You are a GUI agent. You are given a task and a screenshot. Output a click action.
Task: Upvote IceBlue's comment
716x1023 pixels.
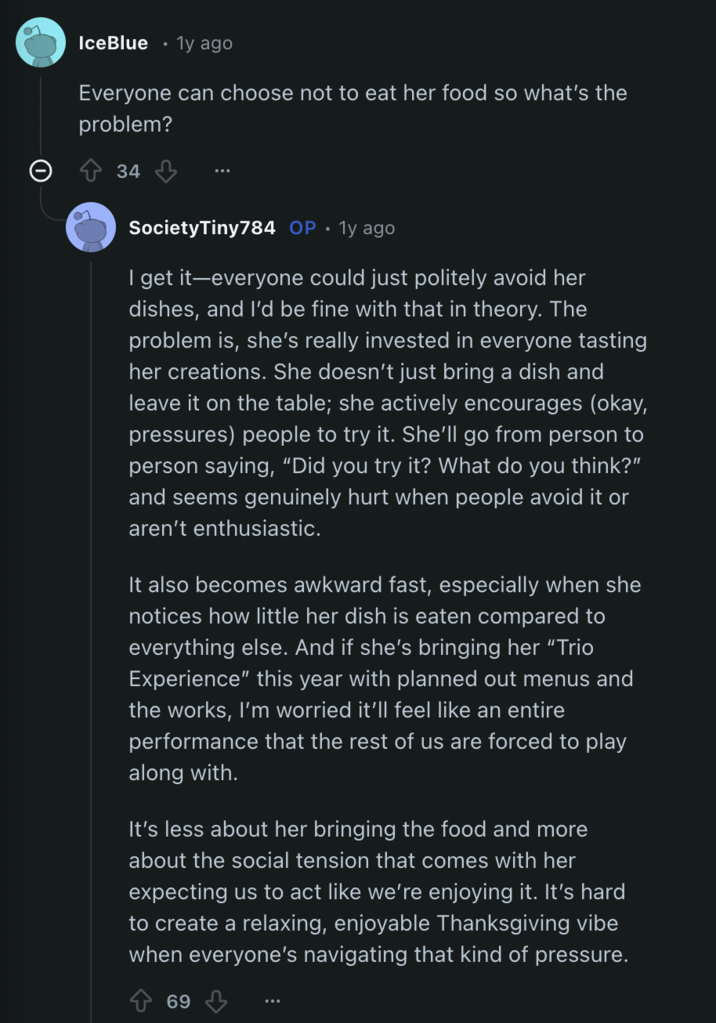click(90, 171)
